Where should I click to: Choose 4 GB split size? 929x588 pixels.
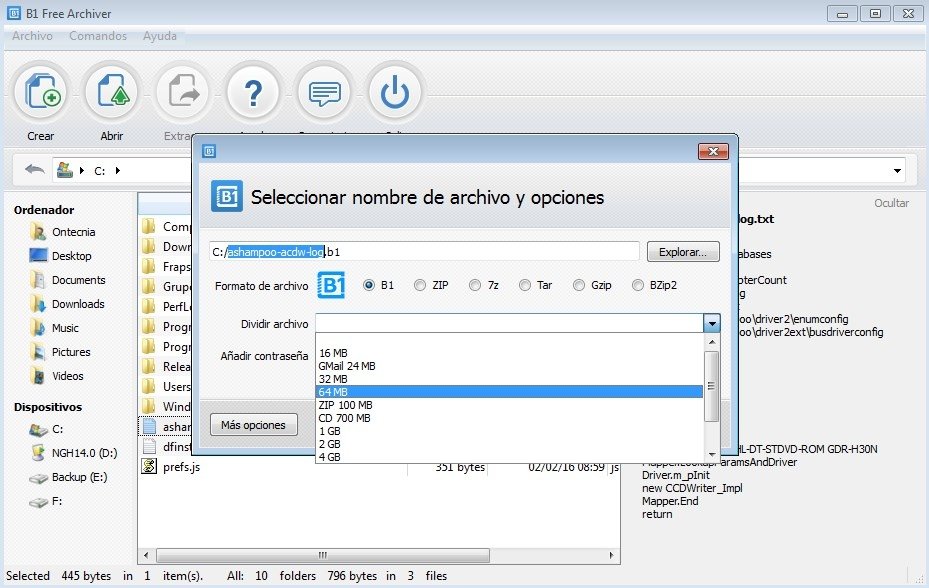(x=510, y=457)
